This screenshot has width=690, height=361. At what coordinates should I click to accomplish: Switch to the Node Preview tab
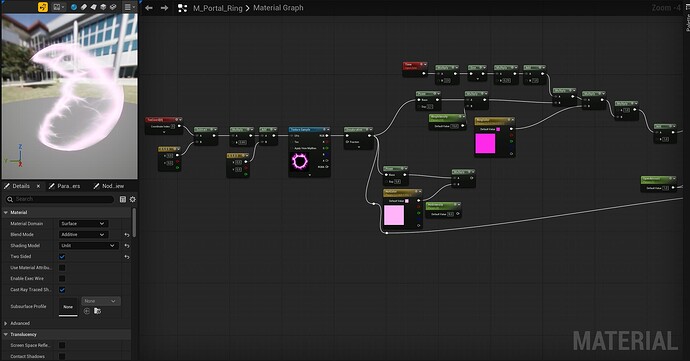coord(113,186)
